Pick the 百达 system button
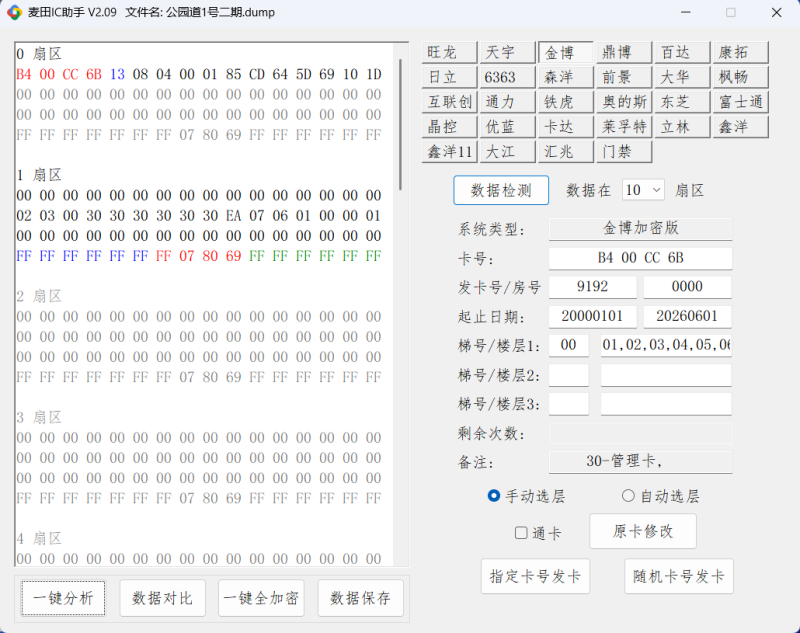This screenshot has height=633, width=800. 682,53
